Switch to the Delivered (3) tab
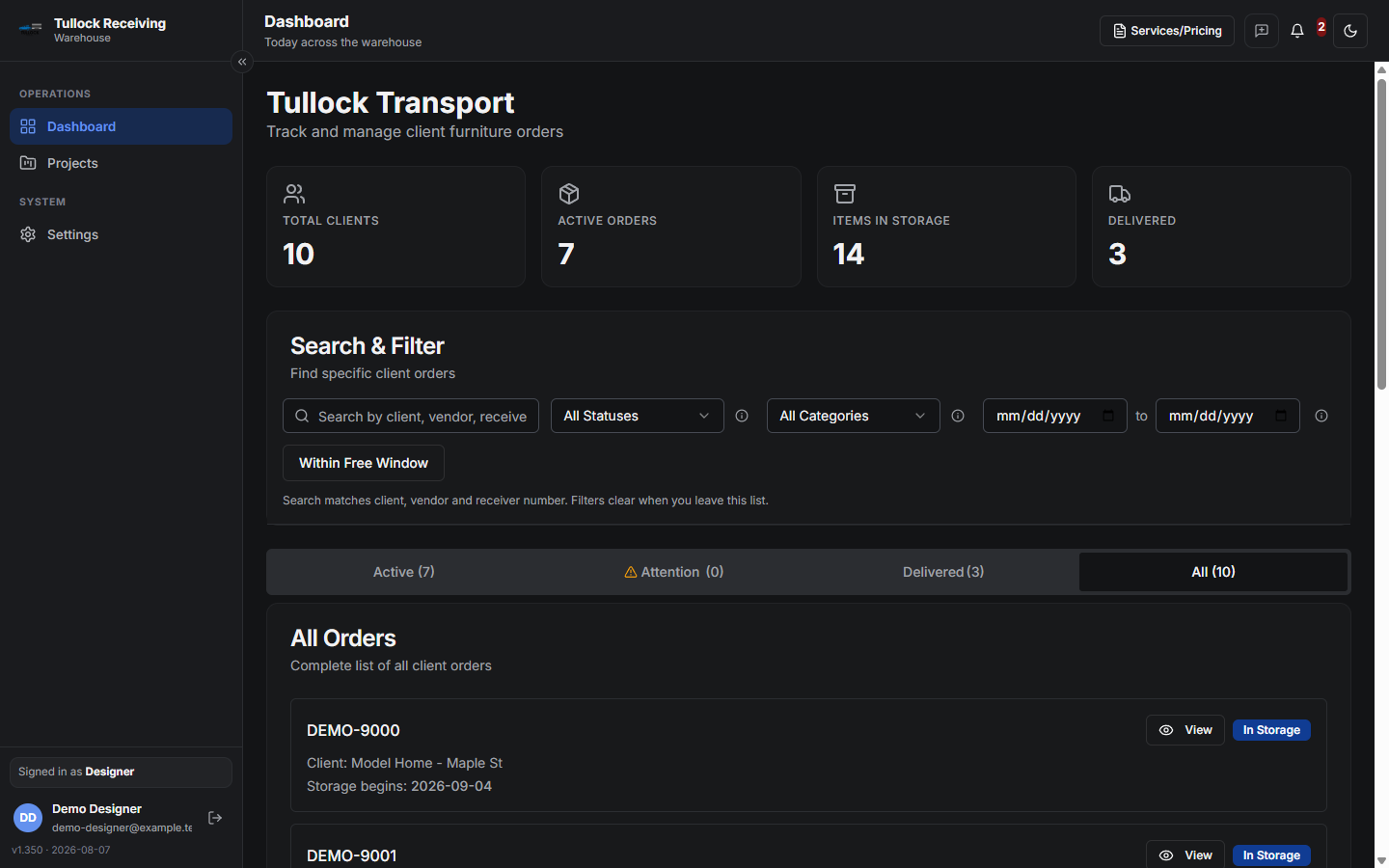Viewport: 1389px width, 868px height. [x=943, y=572]
